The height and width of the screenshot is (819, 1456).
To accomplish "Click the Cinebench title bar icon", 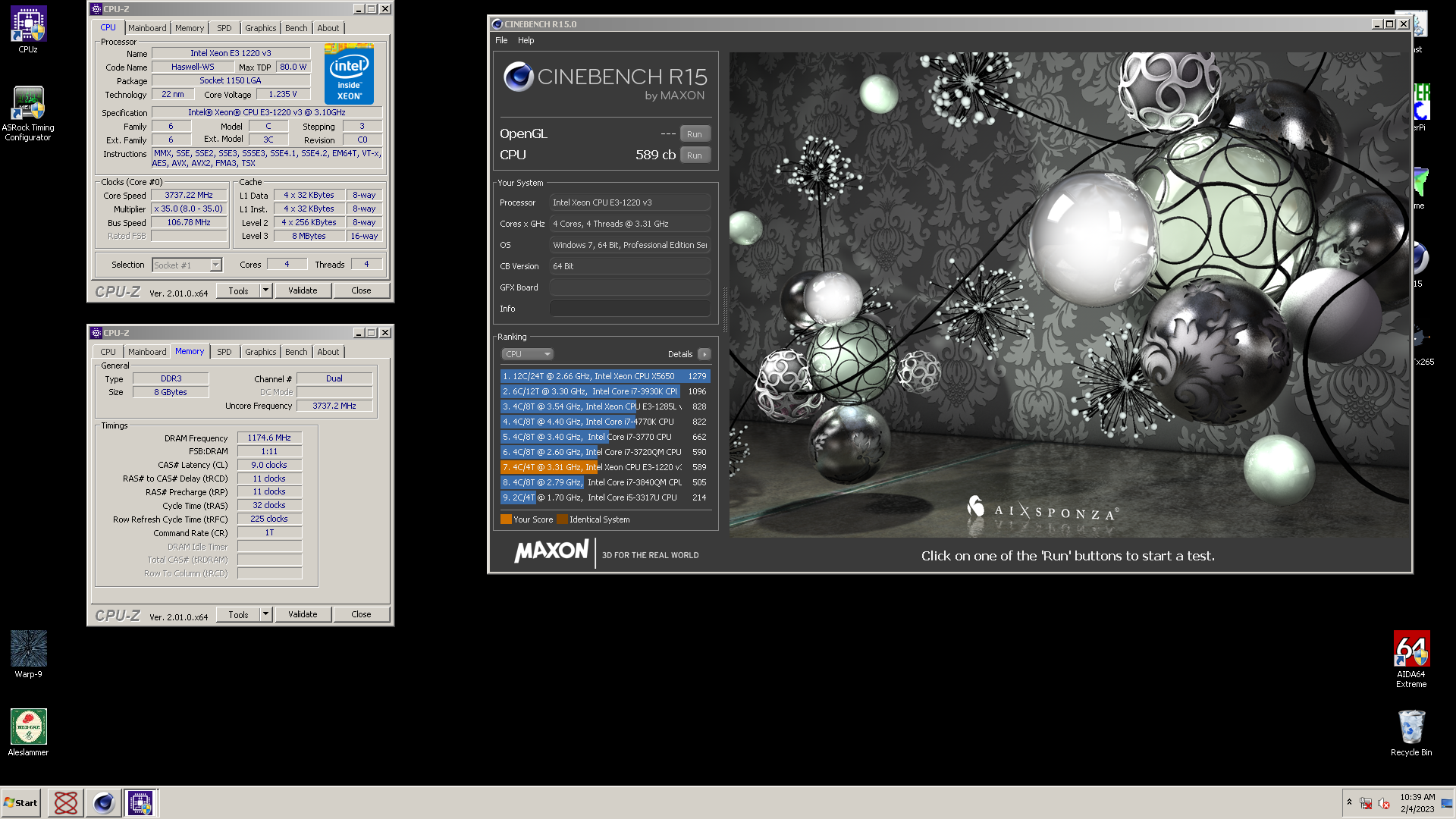I will point(497,24).
